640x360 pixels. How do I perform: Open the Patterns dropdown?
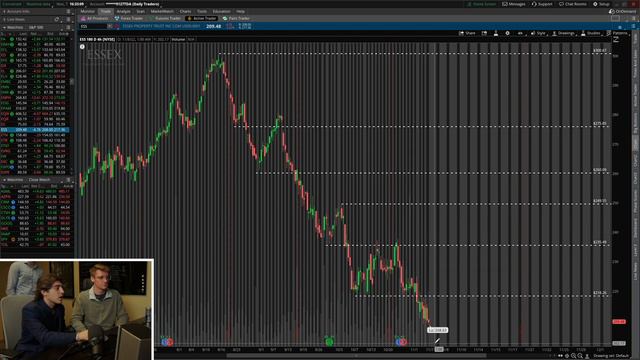pyautogui.click(x=618, y=33)
